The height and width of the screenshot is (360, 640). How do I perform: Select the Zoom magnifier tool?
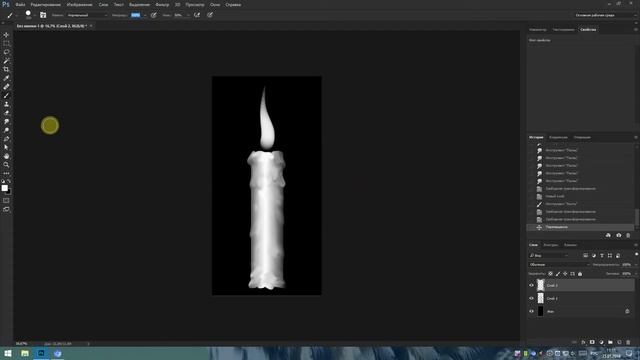[6, 165]
